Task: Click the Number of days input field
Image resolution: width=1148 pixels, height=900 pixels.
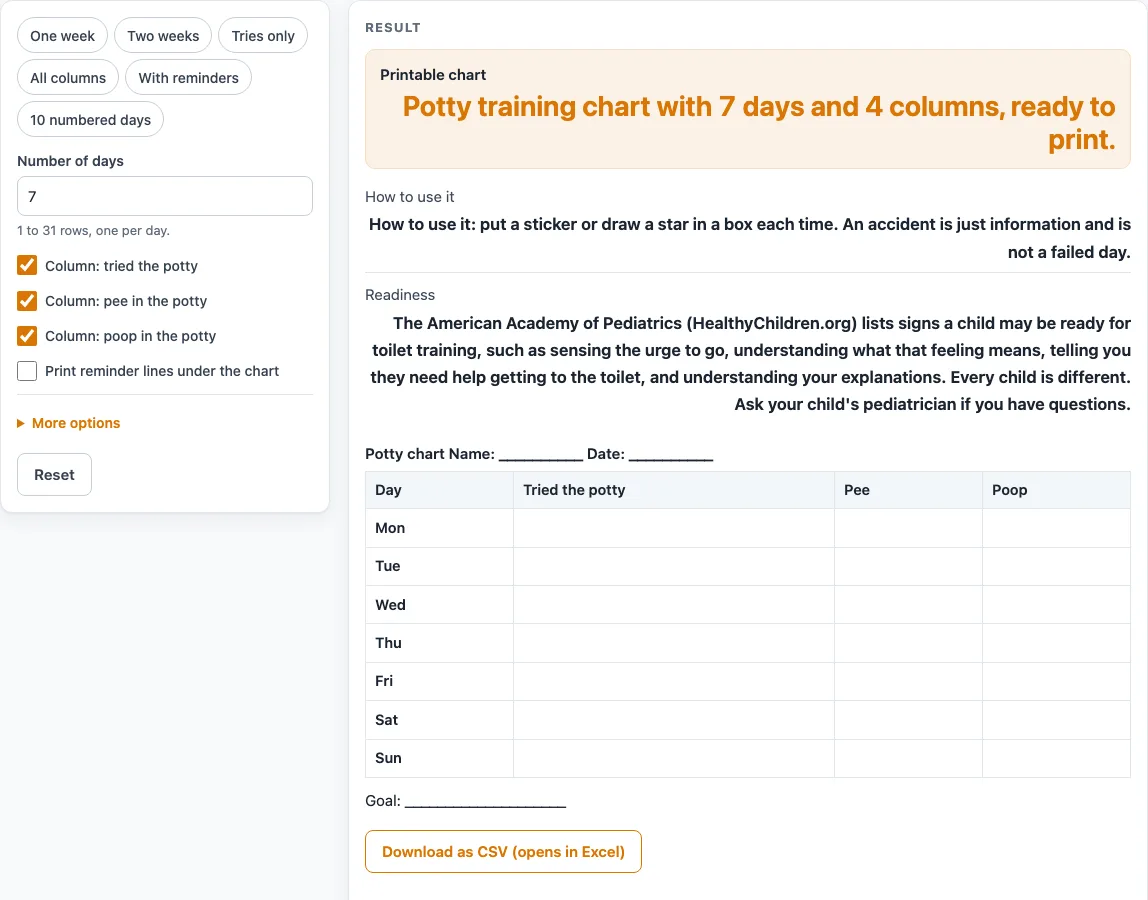Action: [x=165, y=196]
